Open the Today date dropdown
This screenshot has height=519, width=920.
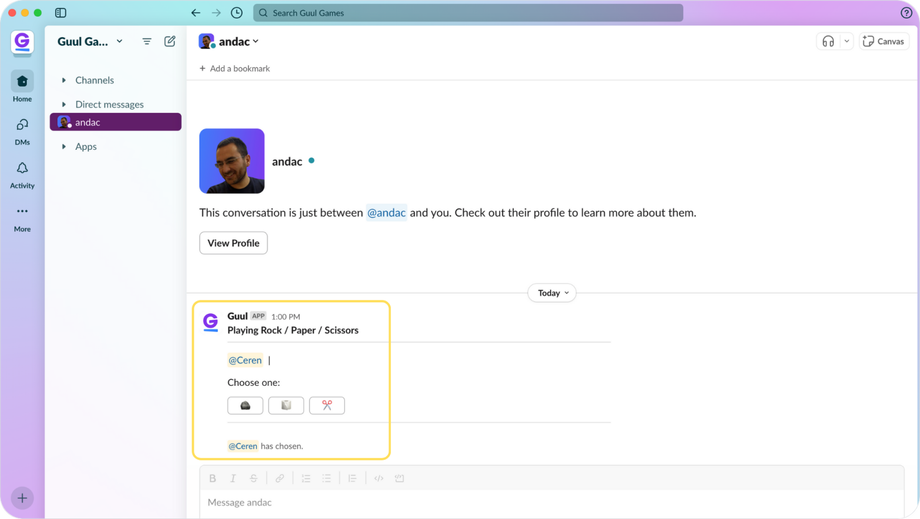(x=552, y=293)
